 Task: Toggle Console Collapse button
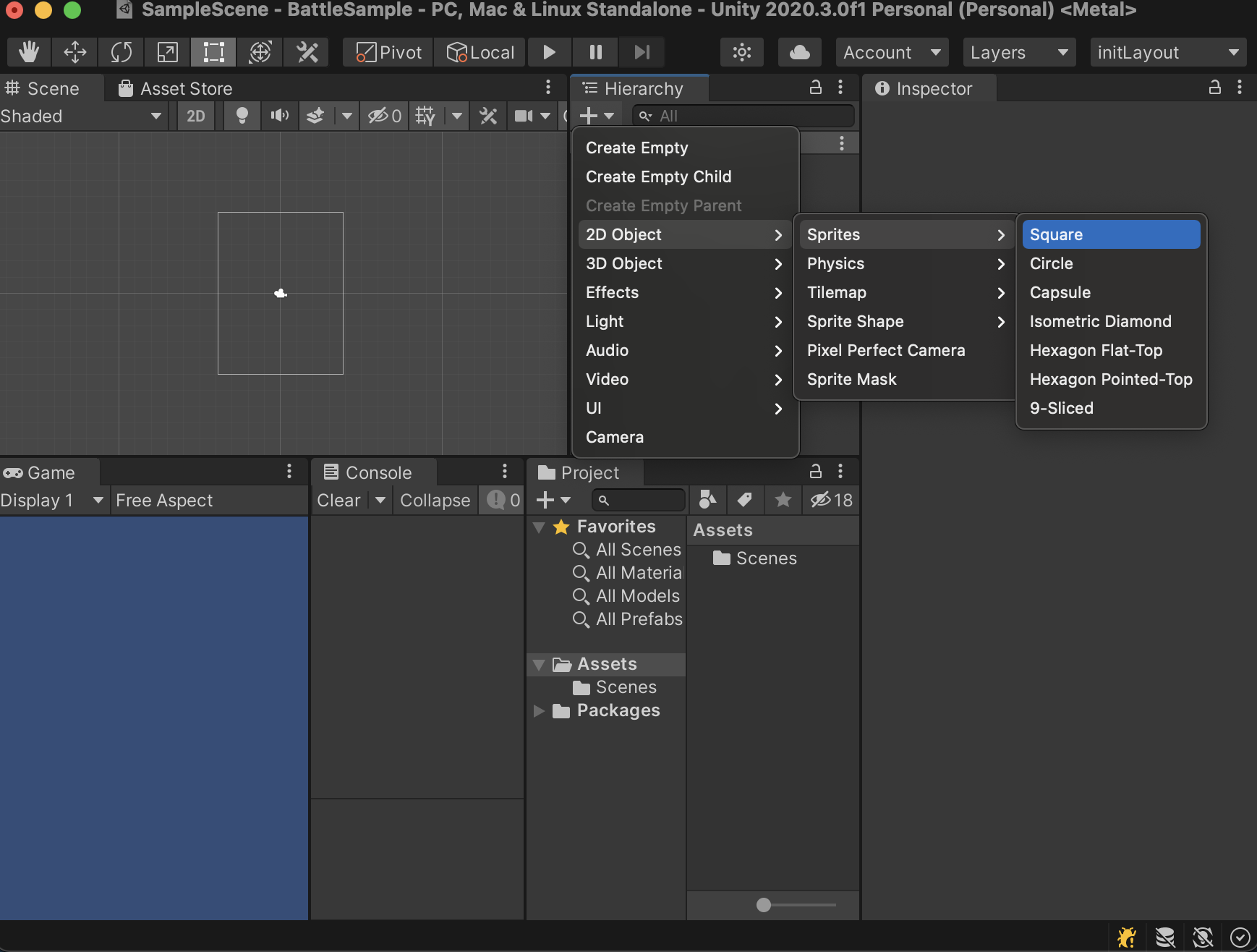click(435, 501)
